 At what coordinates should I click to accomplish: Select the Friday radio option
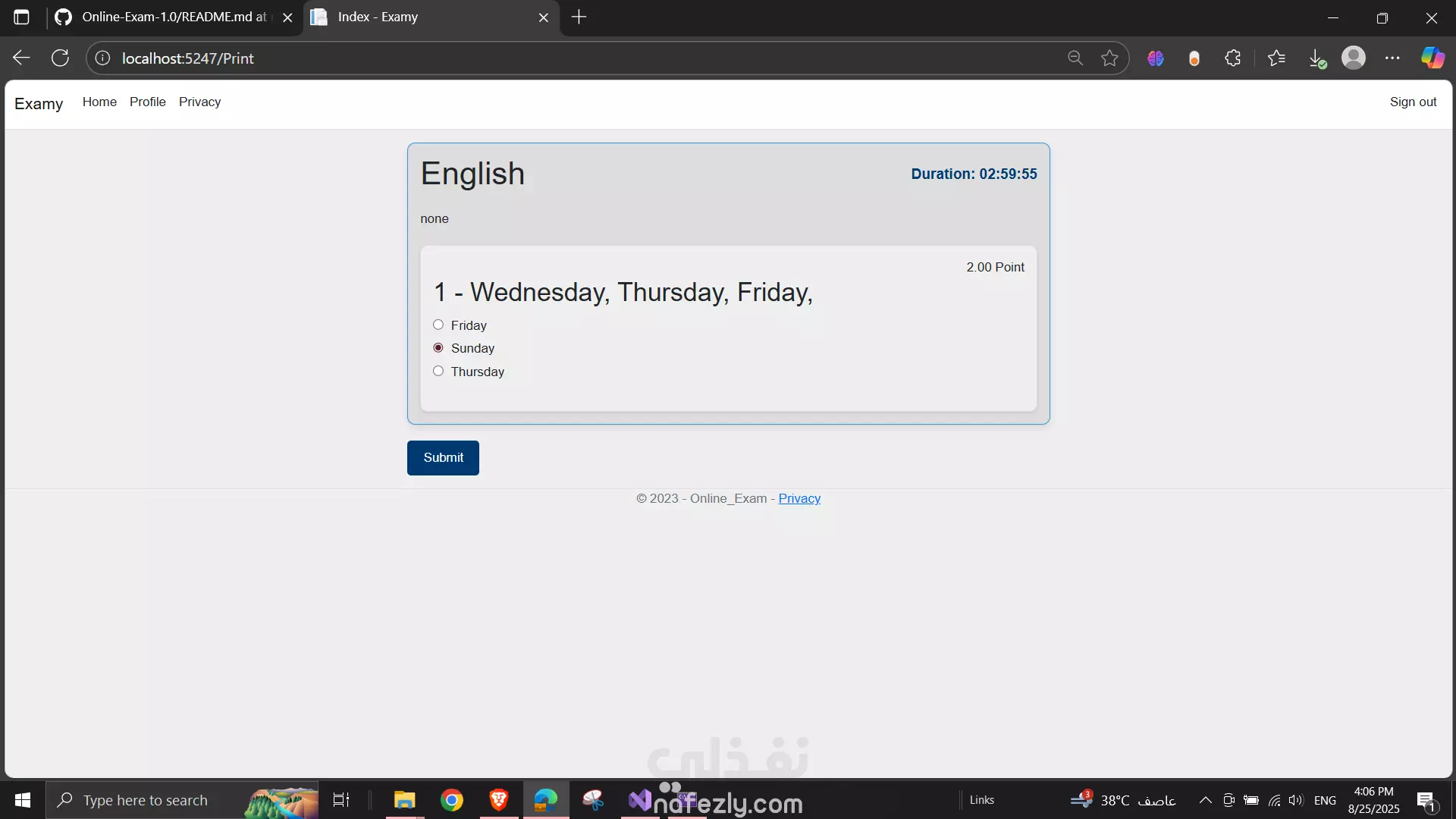pos(438,325)
